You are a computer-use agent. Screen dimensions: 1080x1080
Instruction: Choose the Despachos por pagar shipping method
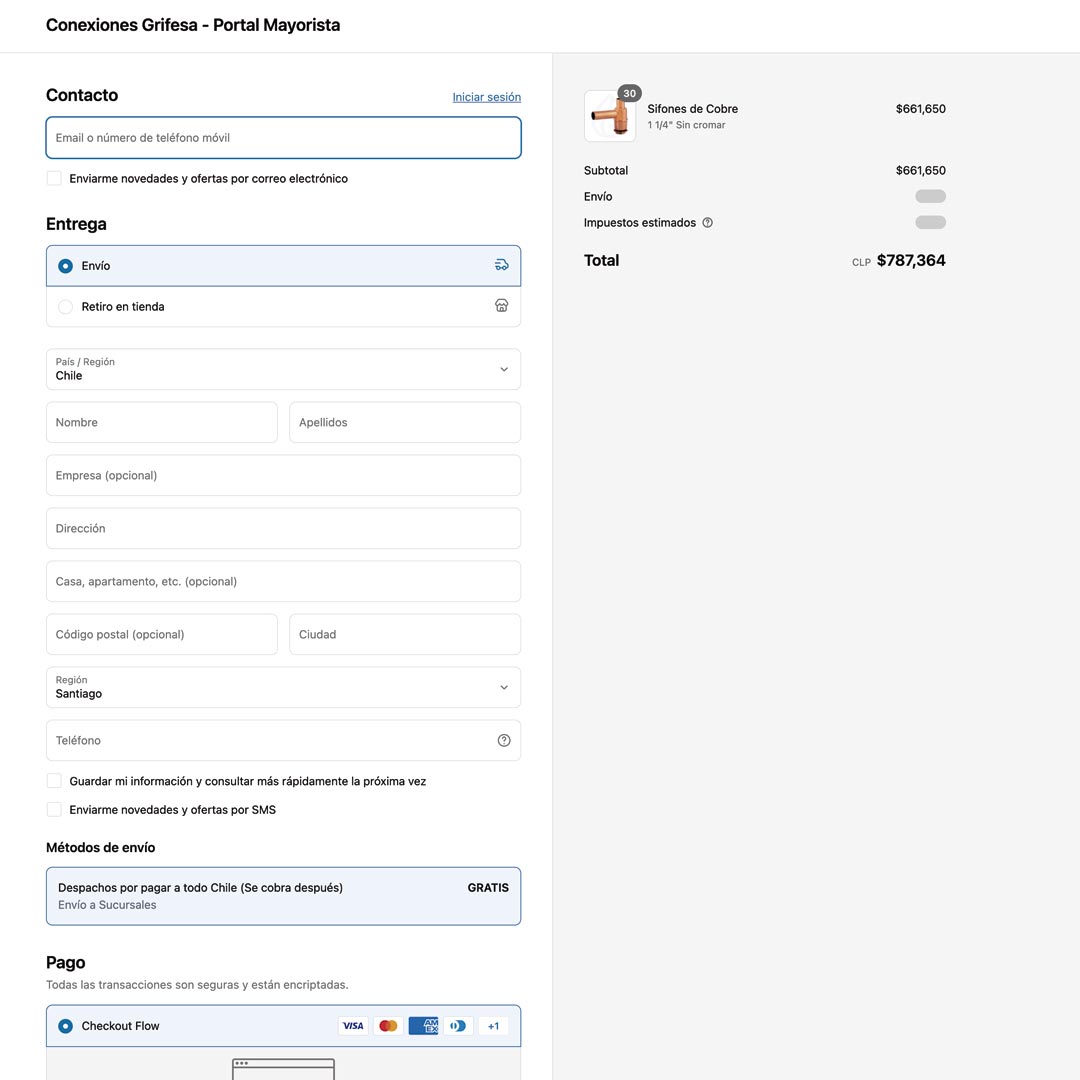[x=283, y=896]
